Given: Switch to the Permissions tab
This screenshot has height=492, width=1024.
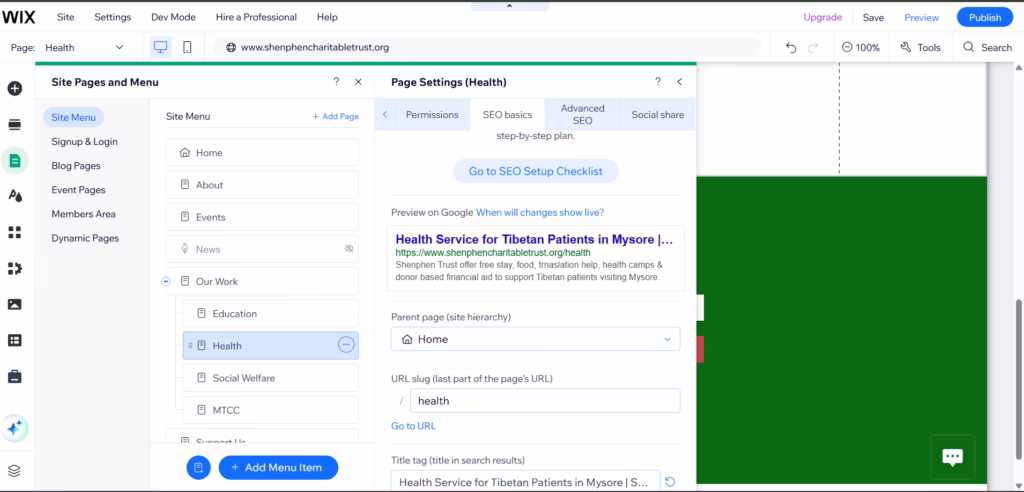Looking at the screenshot, I should tap(432, 114).
